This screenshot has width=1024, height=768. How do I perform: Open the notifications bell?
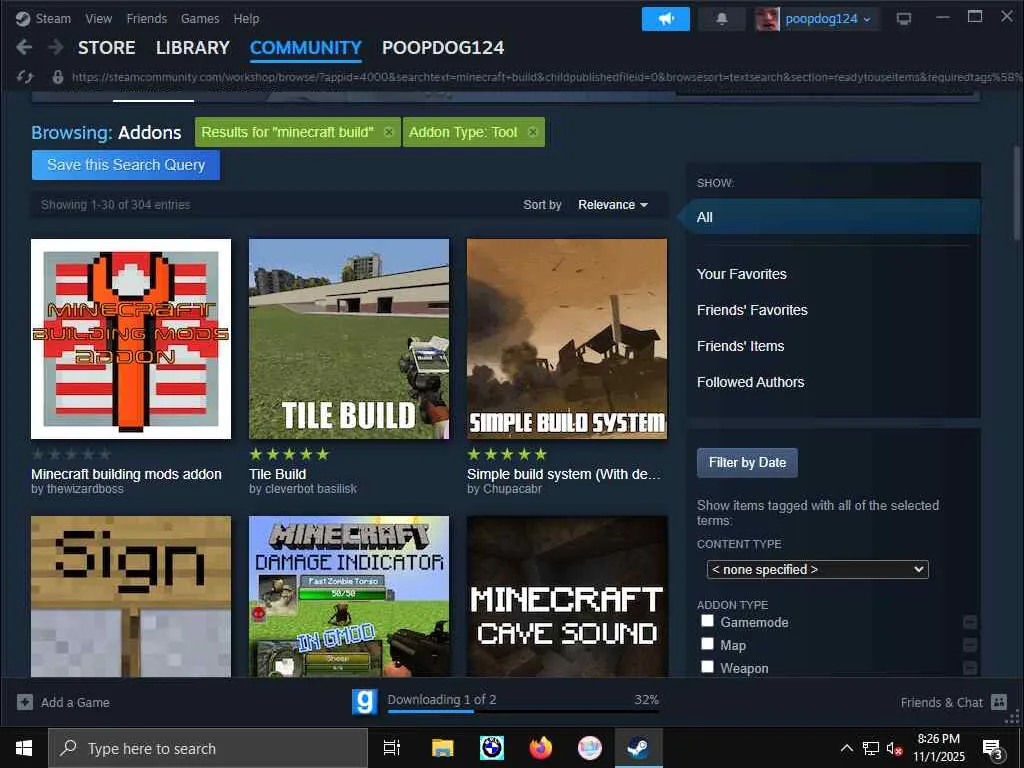click(722, 19)
